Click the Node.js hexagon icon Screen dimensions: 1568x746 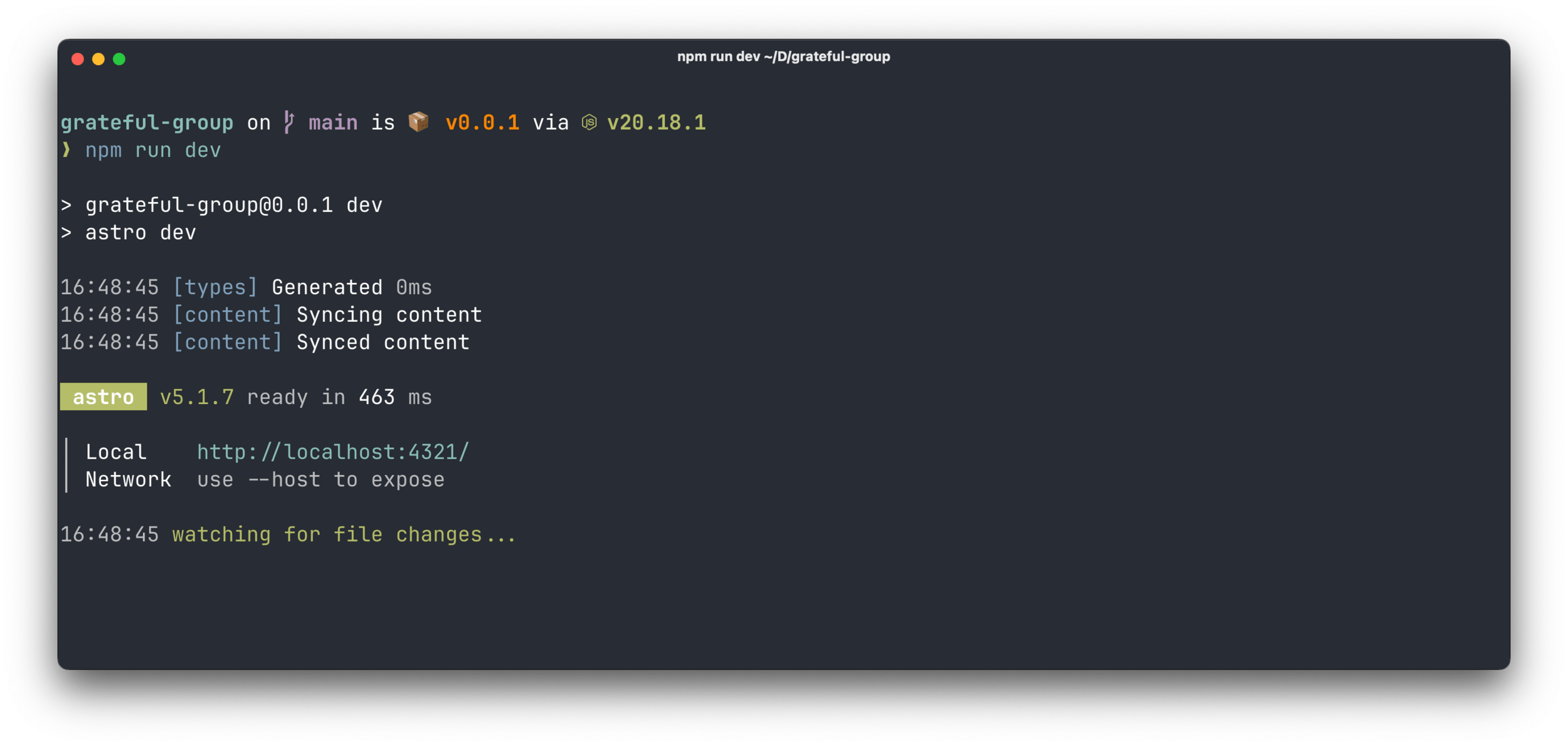pos(589,122)
